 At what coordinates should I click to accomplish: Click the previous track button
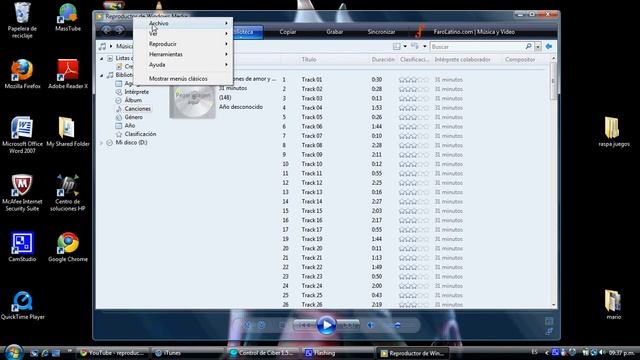(304, 325)
